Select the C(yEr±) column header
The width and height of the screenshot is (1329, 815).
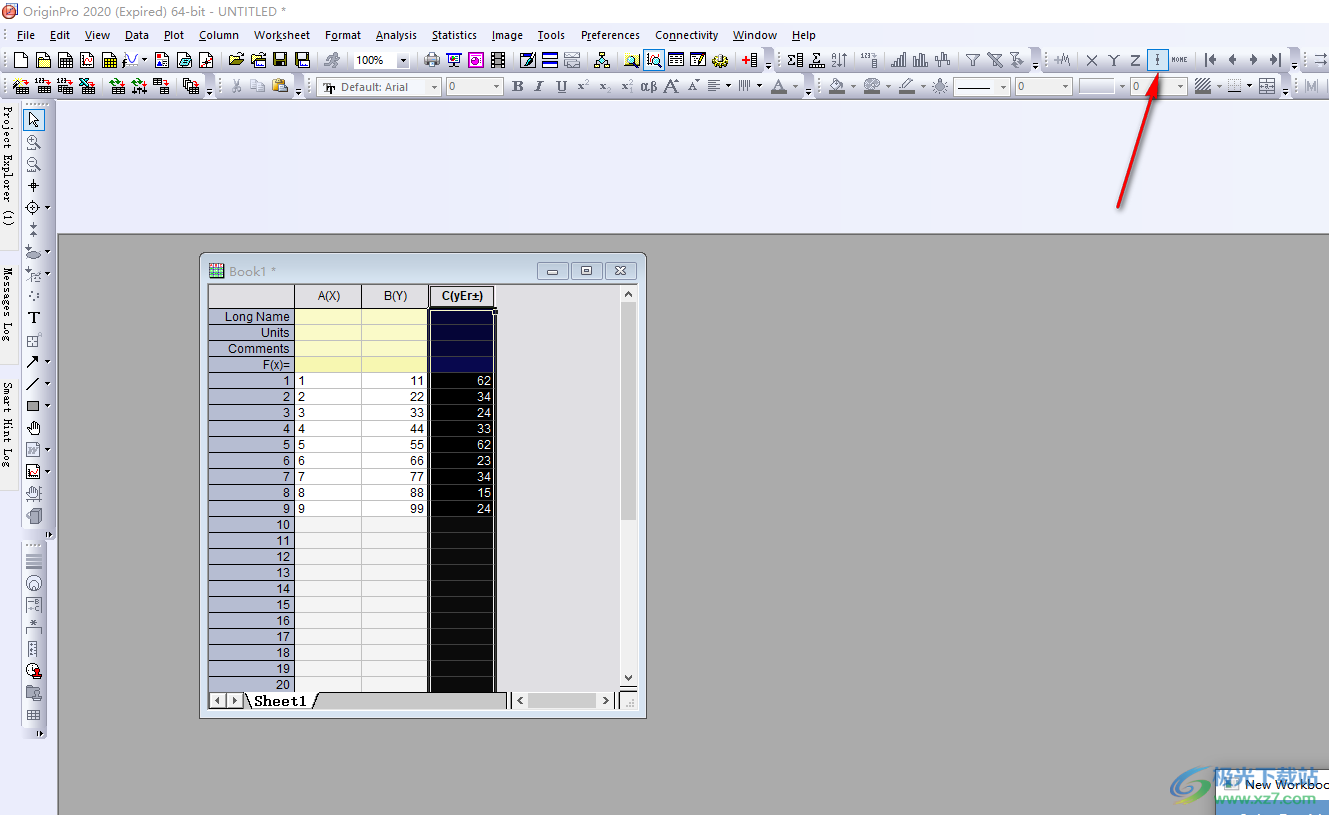tap(462, 296)
